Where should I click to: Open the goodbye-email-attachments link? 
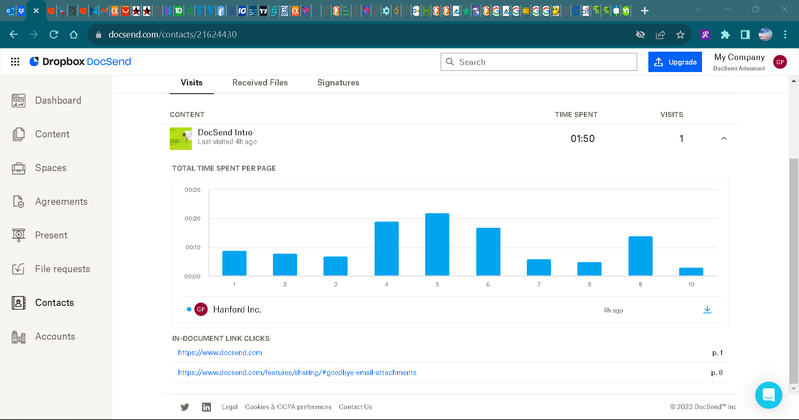click(297, 373)
